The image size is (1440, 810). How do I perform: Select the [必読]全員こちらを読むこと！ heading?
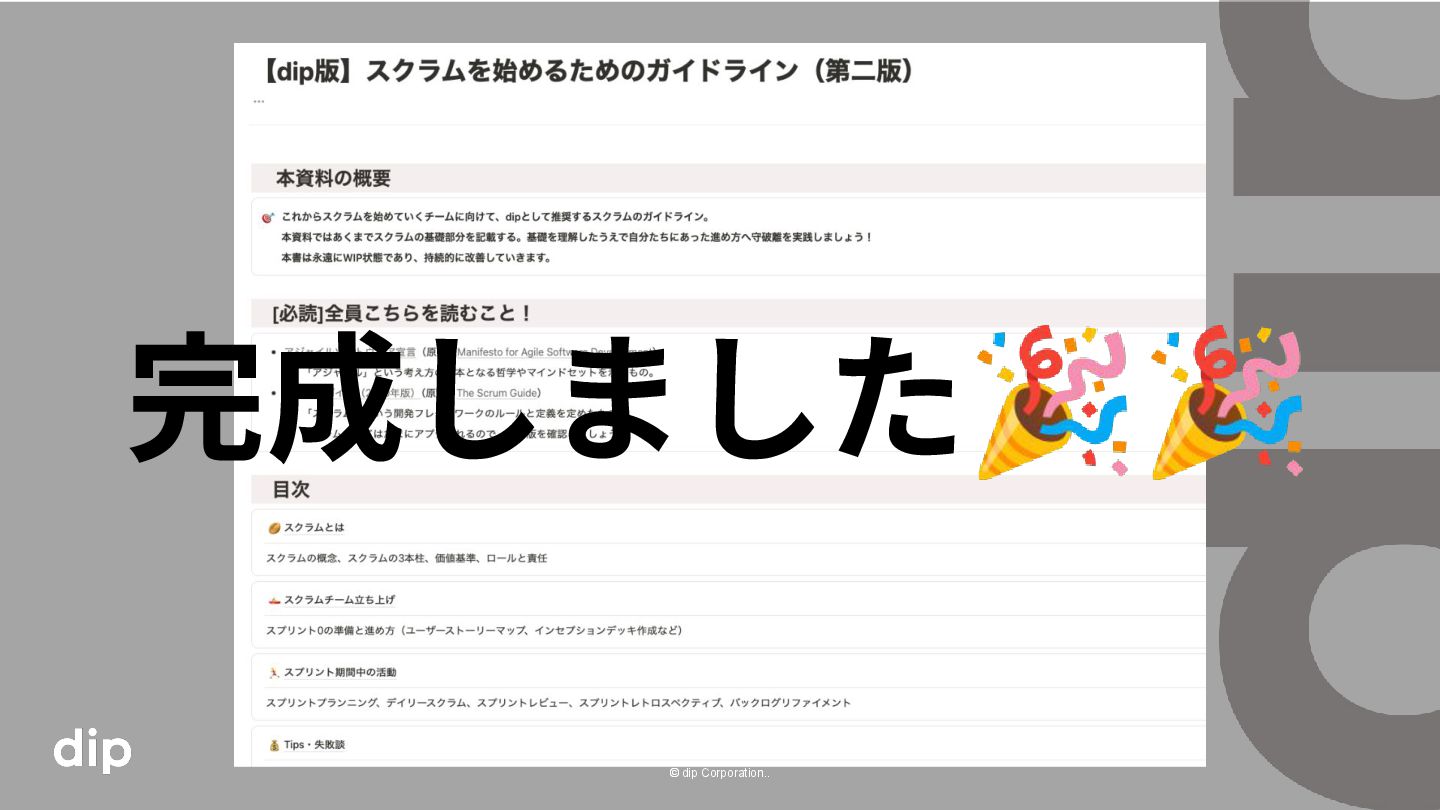tap(402, 313)
